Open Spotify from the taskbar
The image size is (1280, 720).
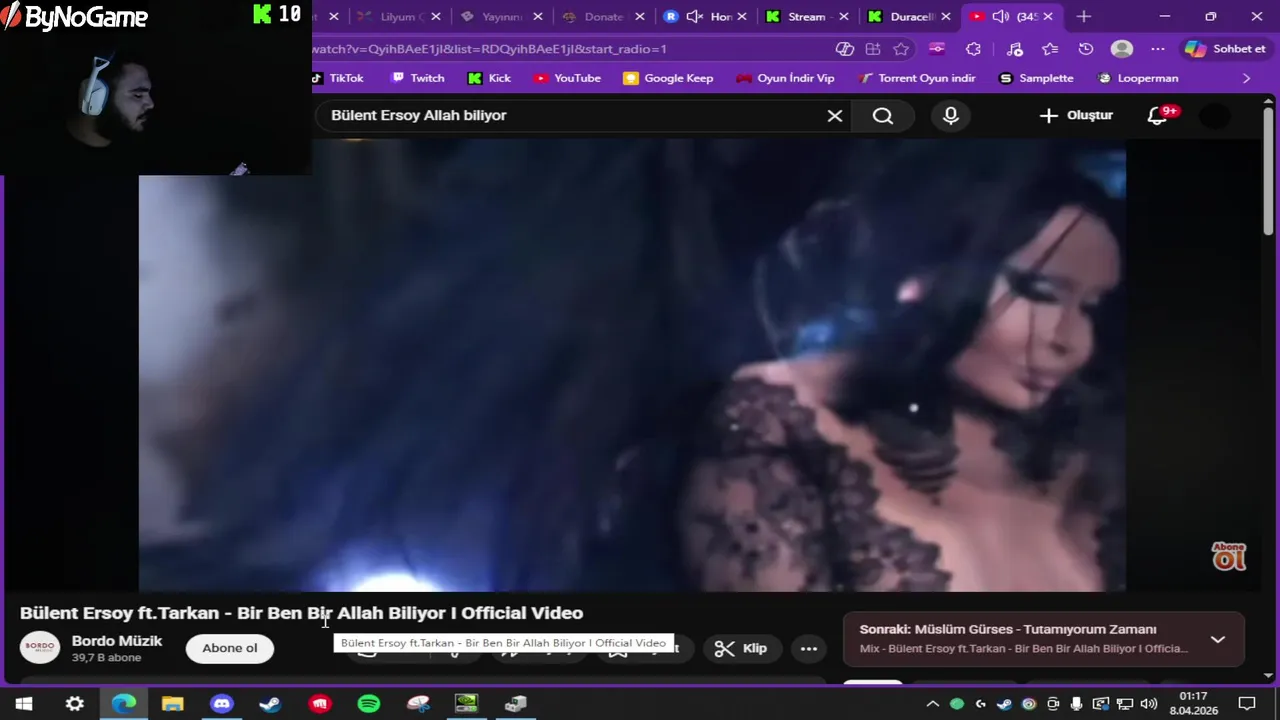click(369, 704)
